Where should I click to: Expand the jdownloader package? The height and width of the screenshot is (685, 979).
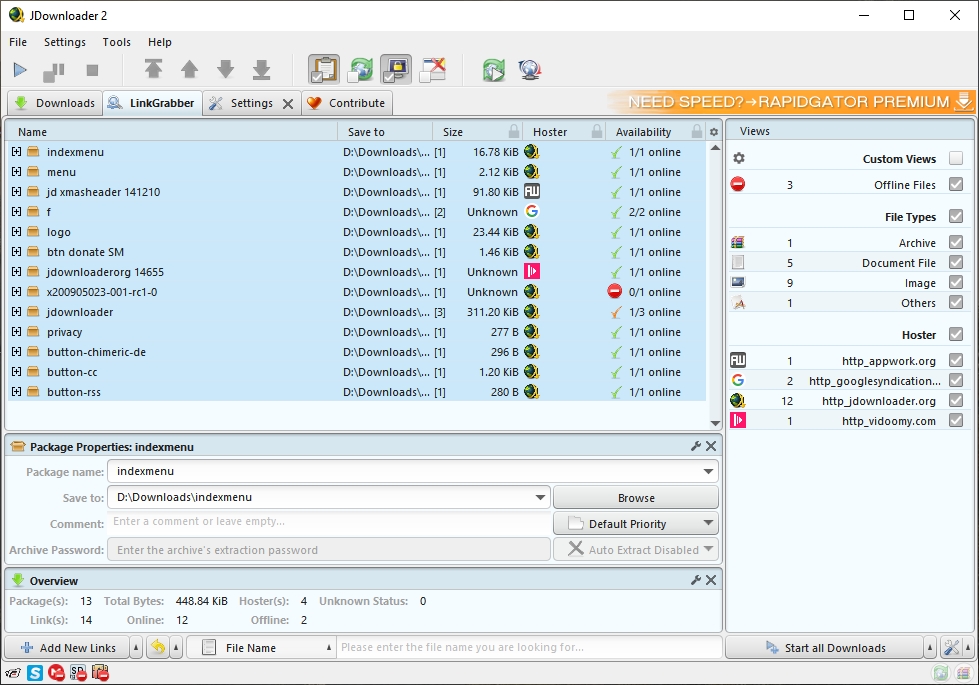[x=16, y=312]
